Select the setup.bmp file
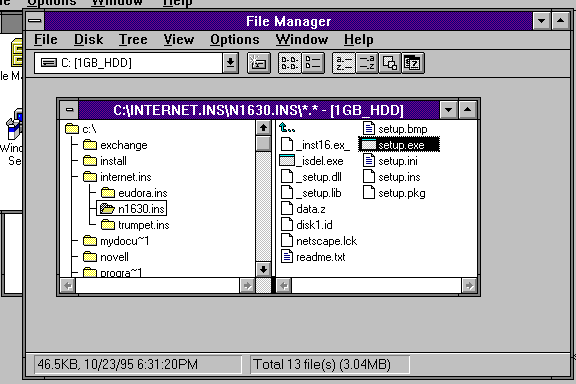 tap(395, 129)
